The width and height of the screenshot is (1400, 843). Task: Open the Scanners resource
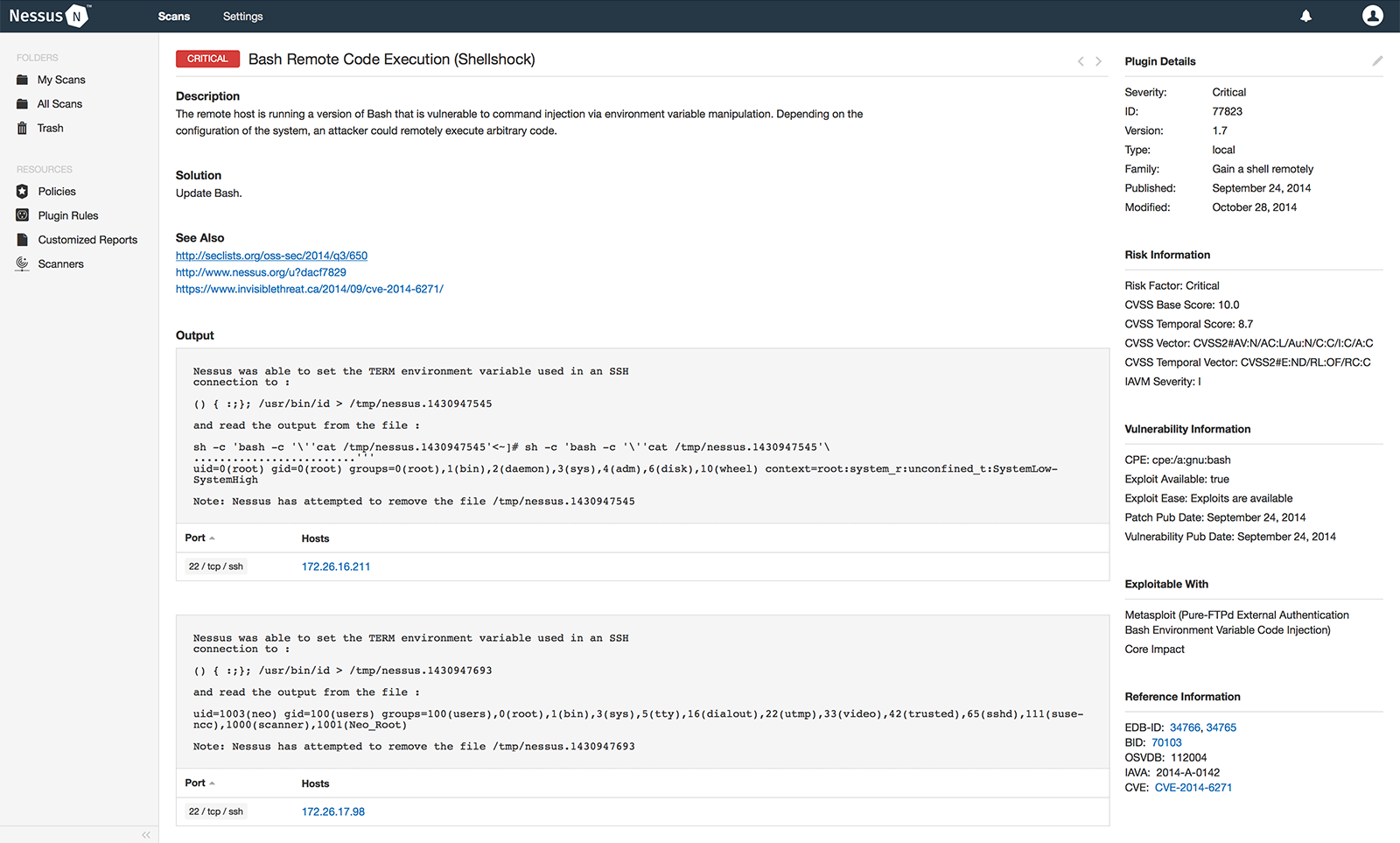[x=60, y=263]
